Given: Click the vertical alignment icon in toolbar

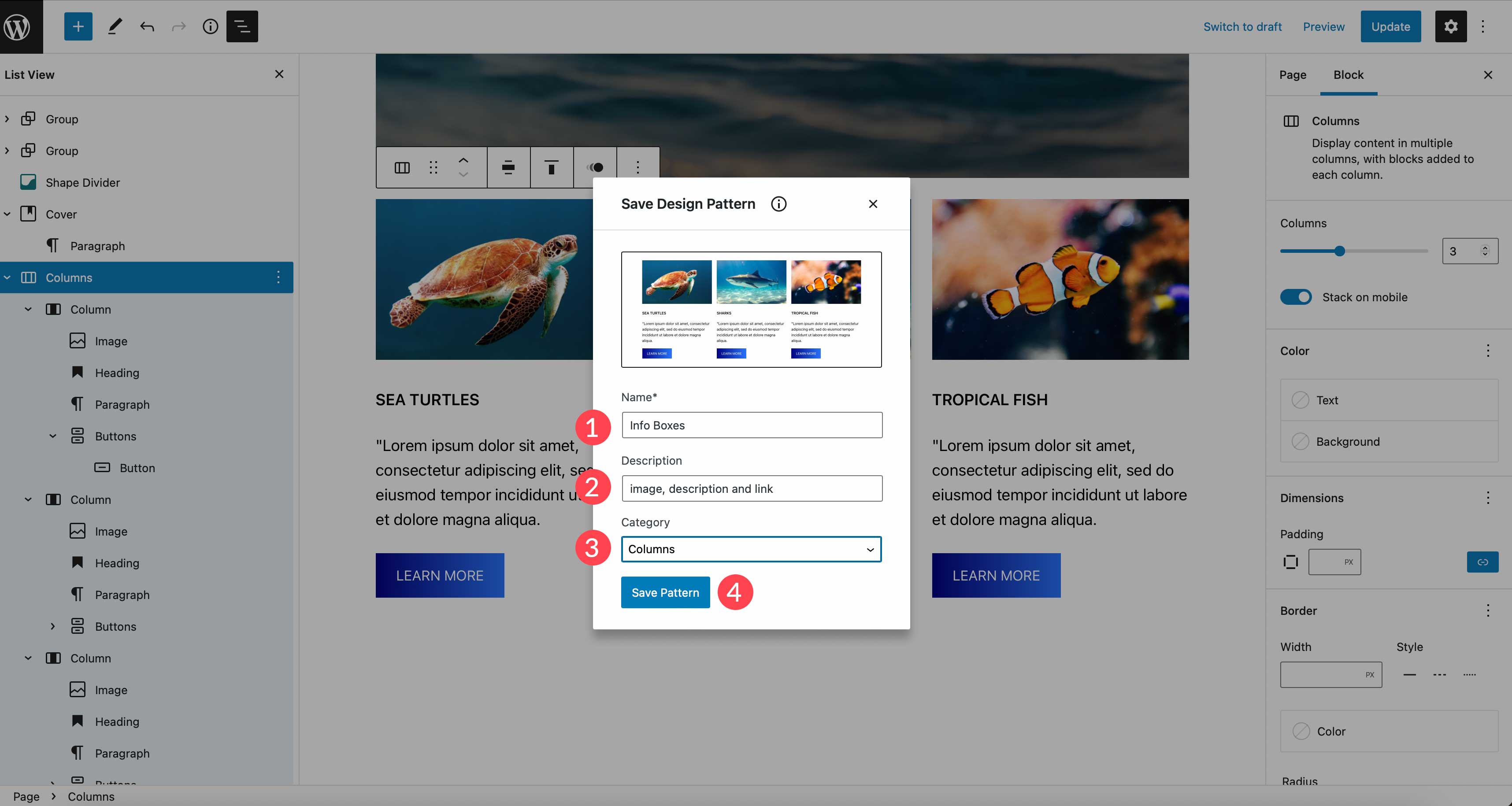Looking at the screenshot, I should click(552, 166).
